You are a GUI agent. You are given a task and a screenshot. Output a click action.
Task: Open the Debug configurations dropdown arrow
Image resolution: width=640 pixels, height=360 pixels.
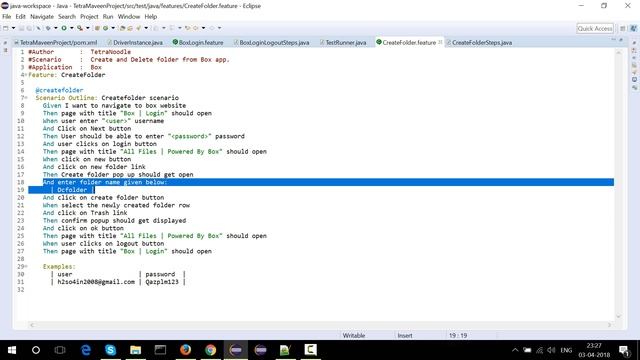[56, 28]
